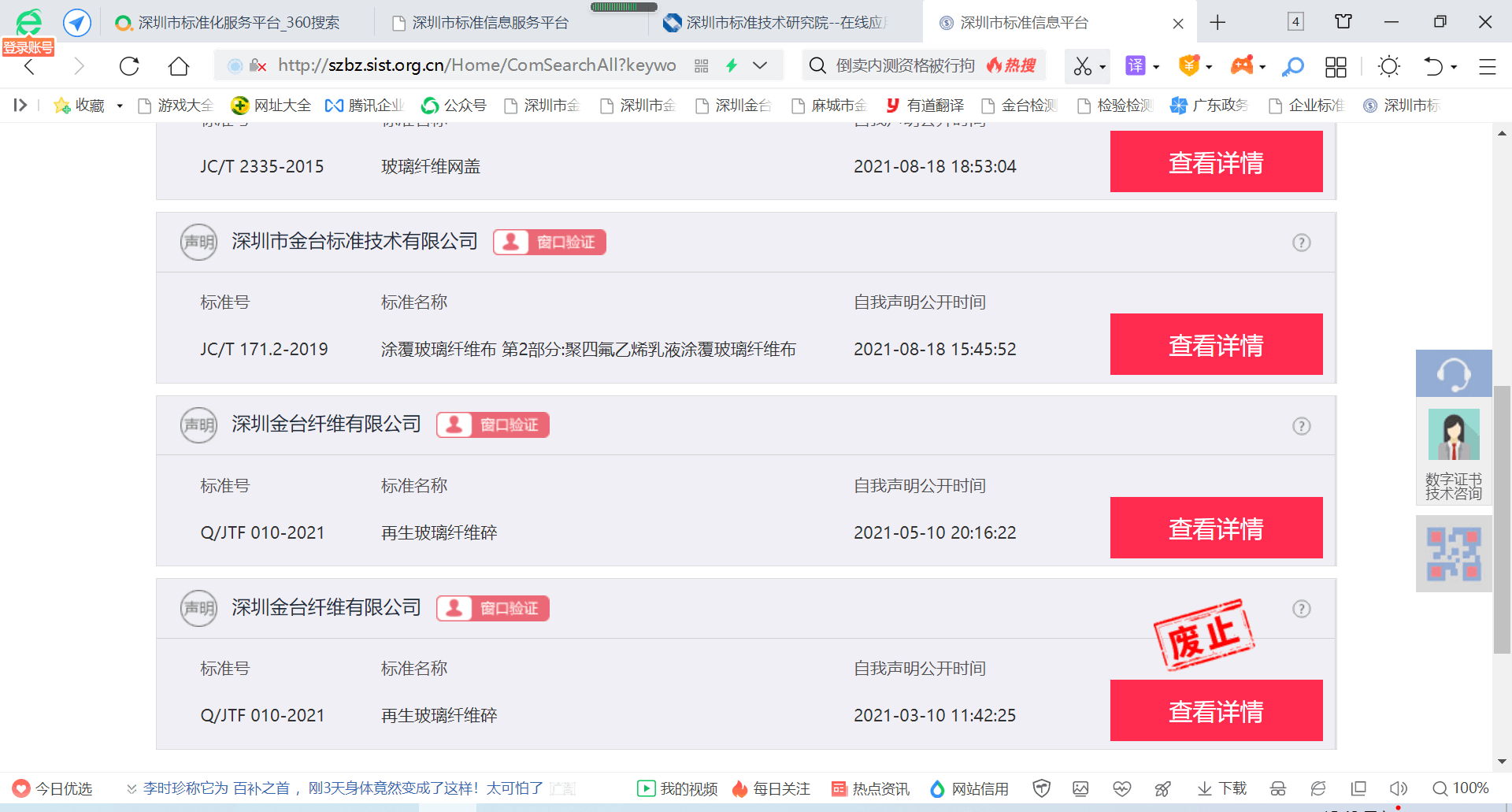Click help icon for 深圳市金台标准技术有限公司

point(1302,243)
